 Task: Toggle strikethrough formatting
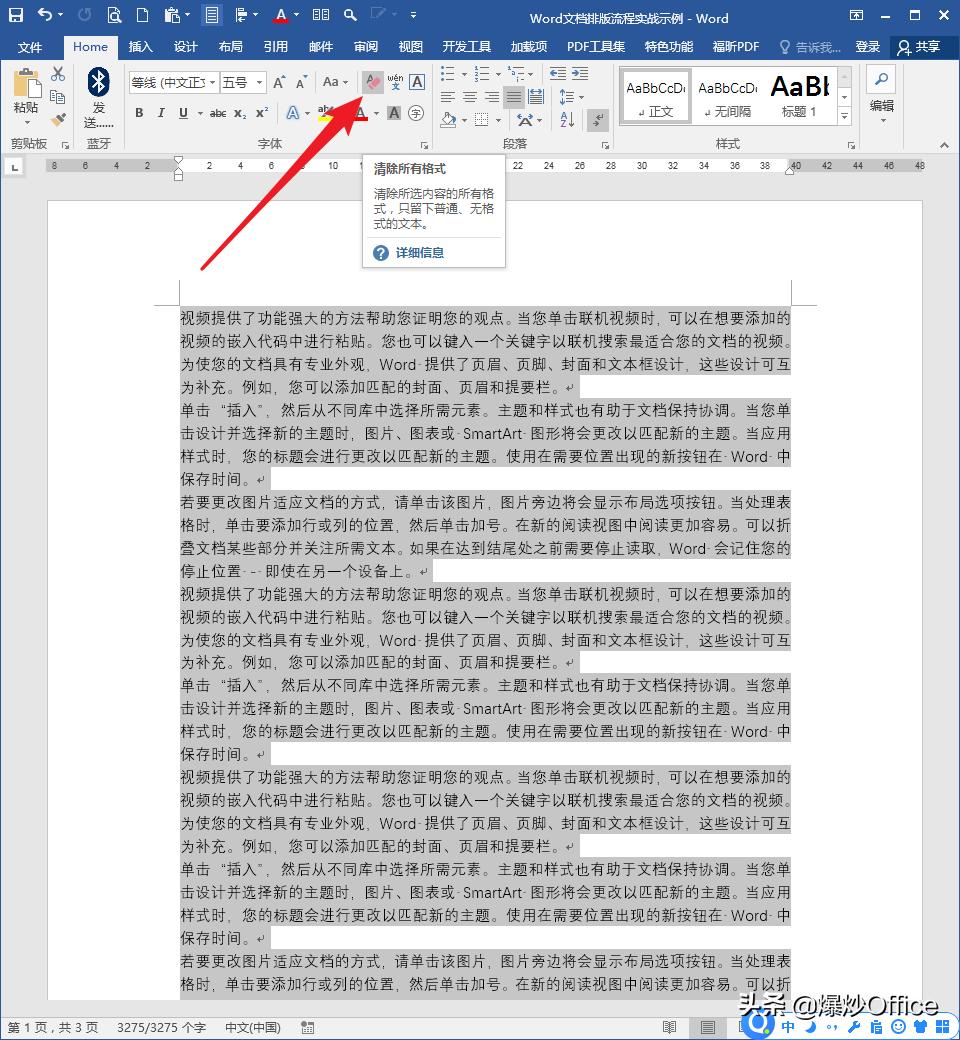tap(218, 112)
